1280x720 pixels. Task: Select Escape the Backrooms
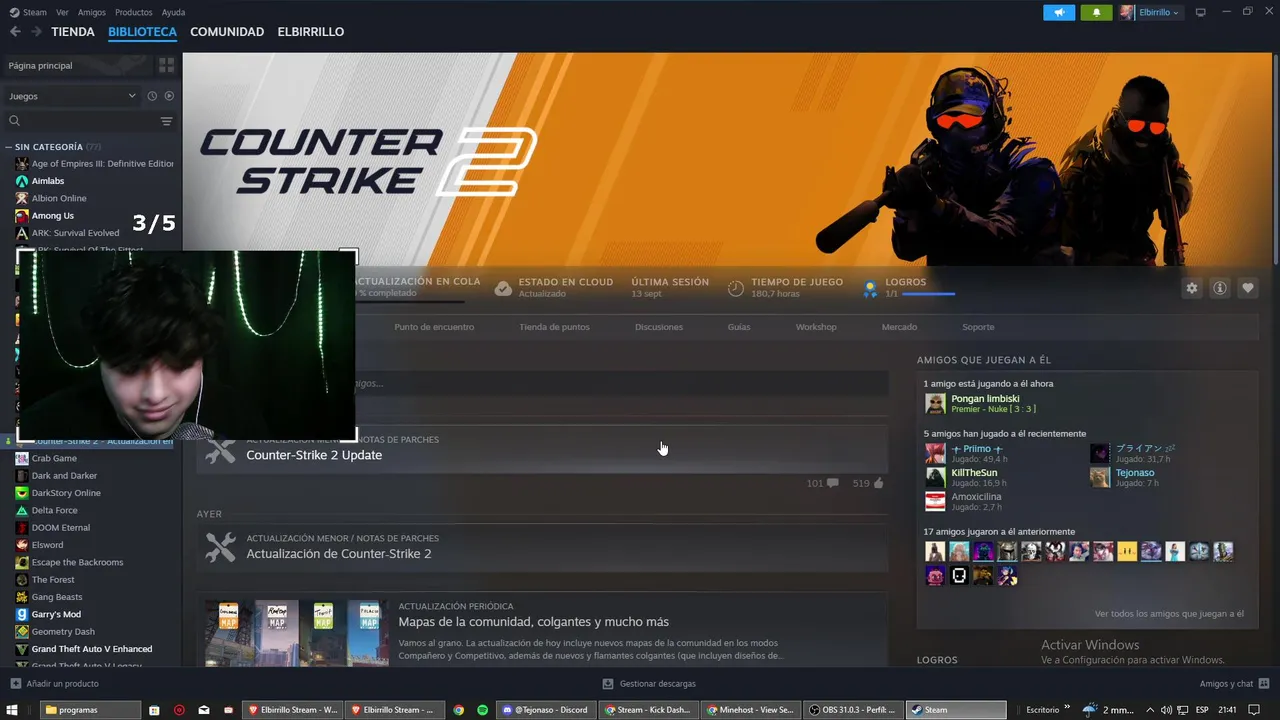click(x=77, y=562)
